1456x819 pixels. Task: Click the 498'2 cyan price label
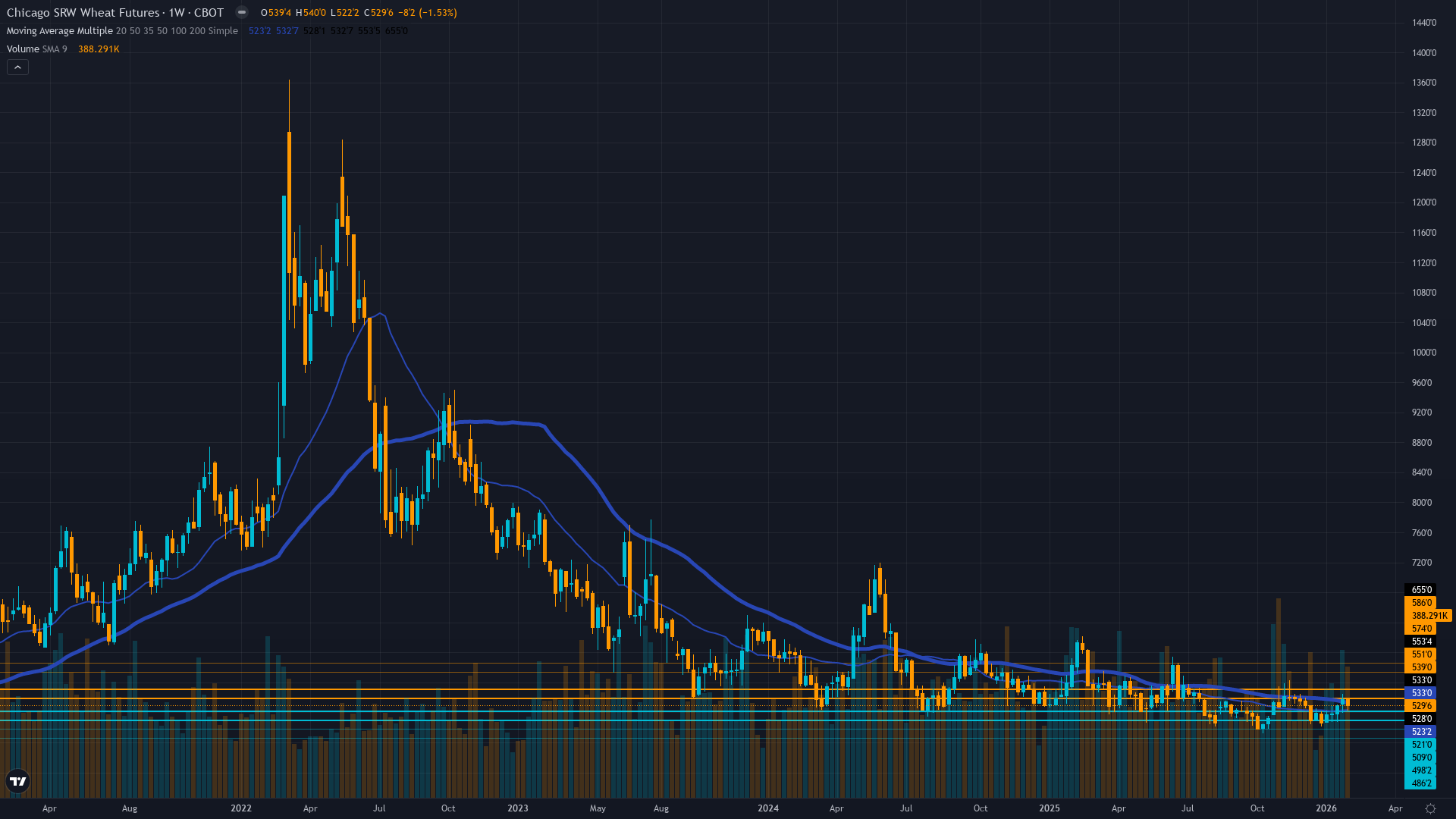tap(1422, 770)
